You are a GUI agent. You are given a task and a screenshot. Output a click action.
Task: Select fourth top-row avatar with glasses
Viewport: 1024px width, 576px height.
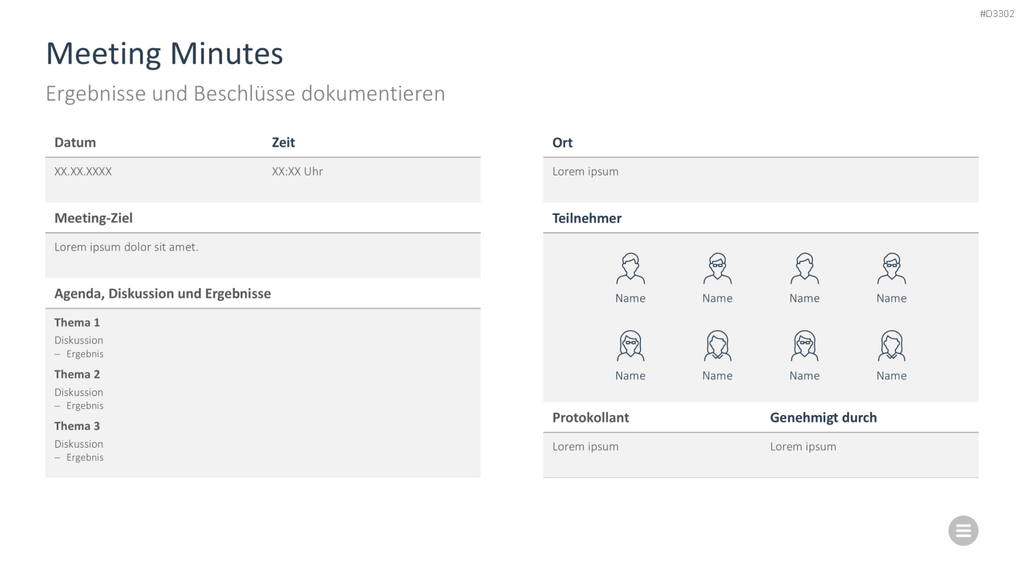(x=891, y=268)
